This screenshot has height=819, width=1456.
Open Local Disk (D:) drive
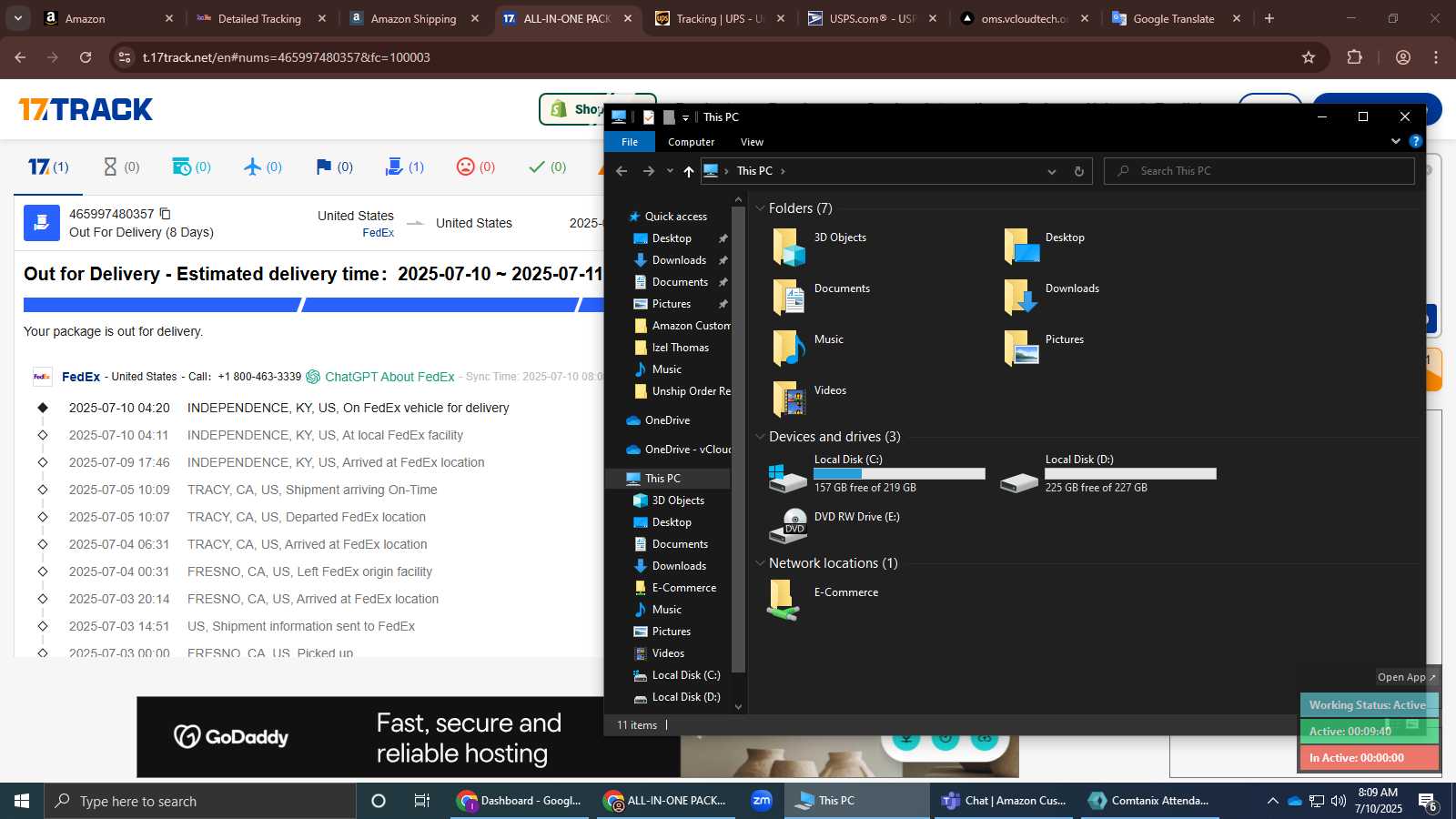[1108, 473]
